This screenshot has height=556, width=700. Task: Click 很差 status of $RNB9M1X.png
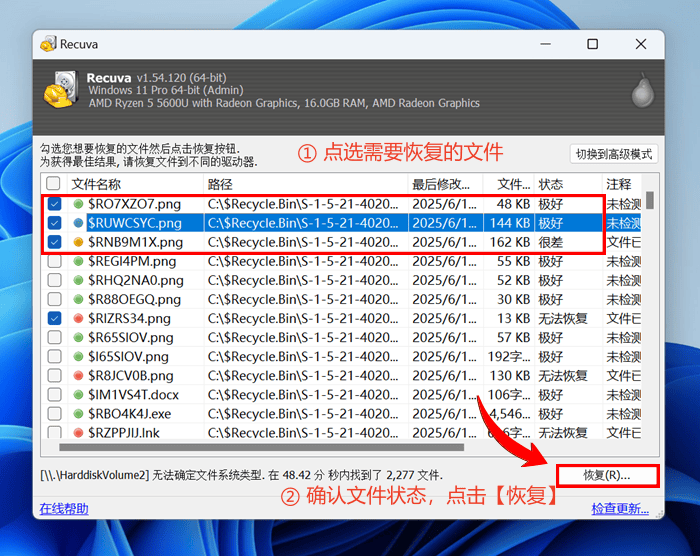pyautogui.click(x=550, y=242)
